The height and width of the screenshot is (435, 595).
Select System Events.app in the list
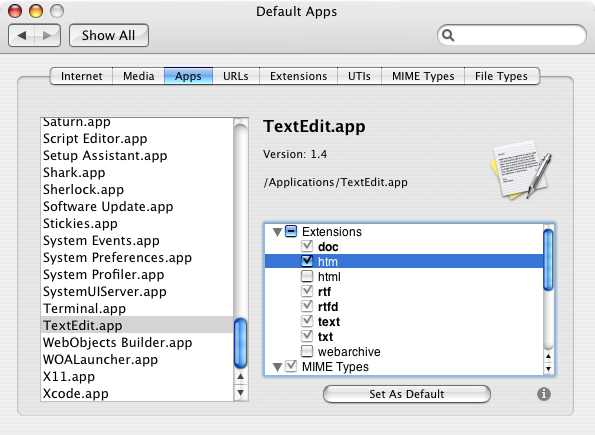pyautogui.click(x=137, y=241)
